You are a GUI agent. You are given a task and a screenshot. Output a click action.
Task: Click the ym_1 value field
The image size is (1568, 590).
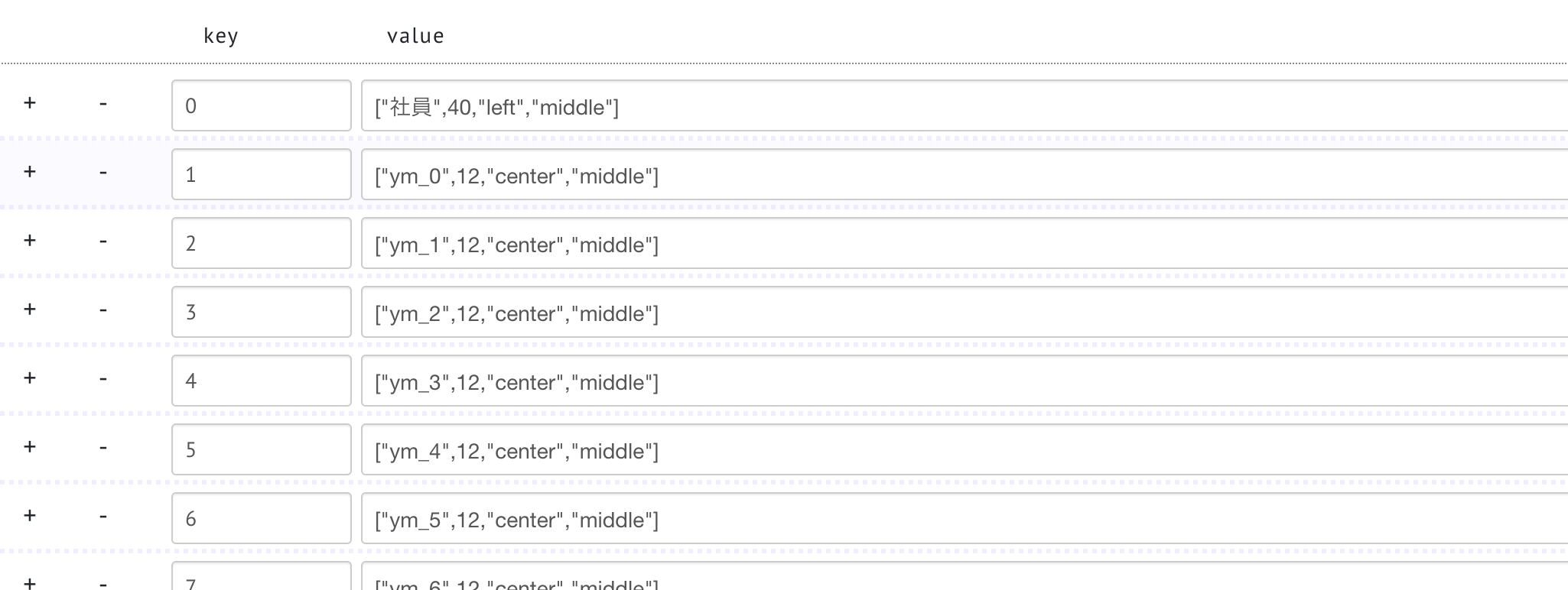coord(965,243)
